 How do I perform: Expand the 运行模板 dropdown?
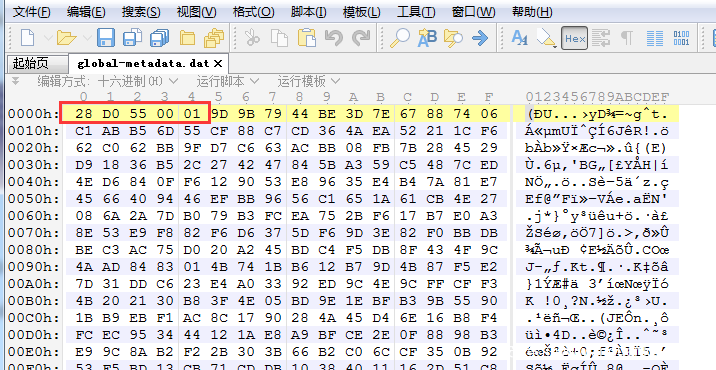point(309,82)
